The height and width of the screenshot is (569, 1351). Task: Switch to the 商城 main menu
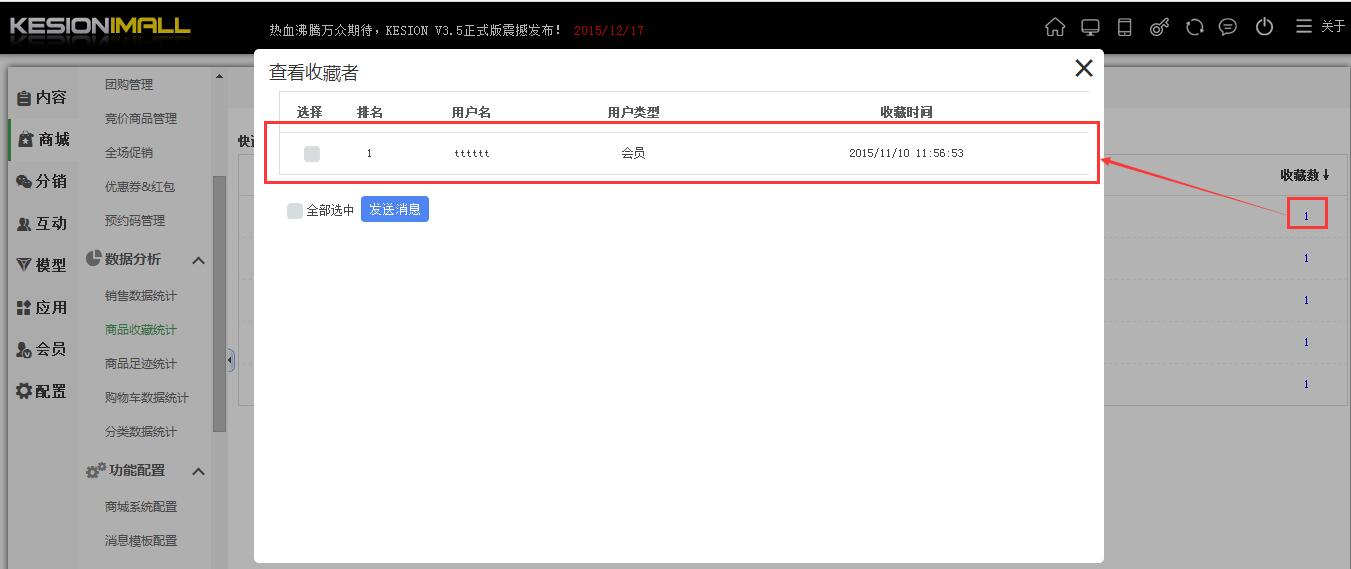click(x=43, y=139)
